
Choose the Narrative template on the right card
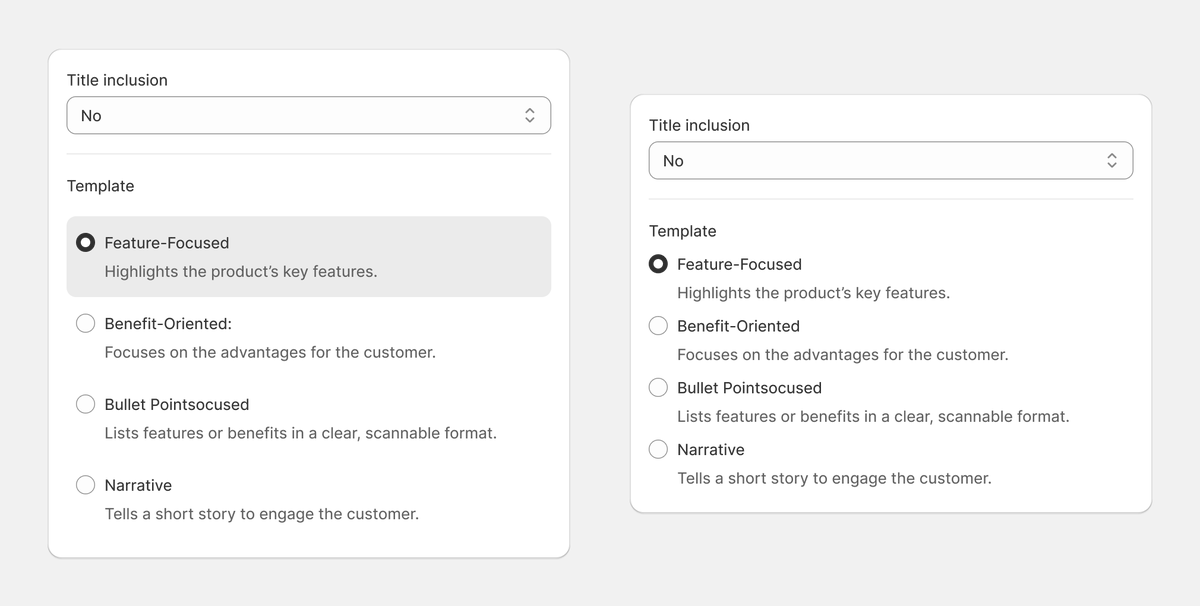click(x=658, y=449)
